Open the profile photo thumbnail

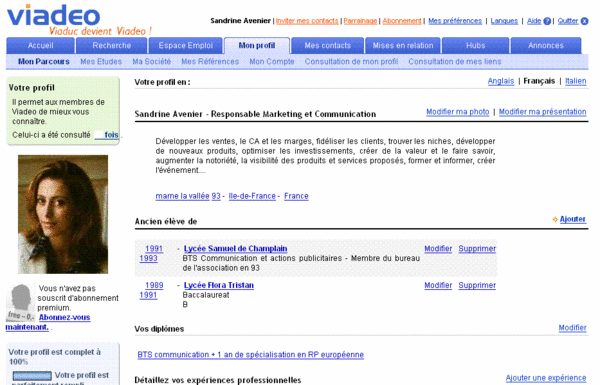coord(63,214)
